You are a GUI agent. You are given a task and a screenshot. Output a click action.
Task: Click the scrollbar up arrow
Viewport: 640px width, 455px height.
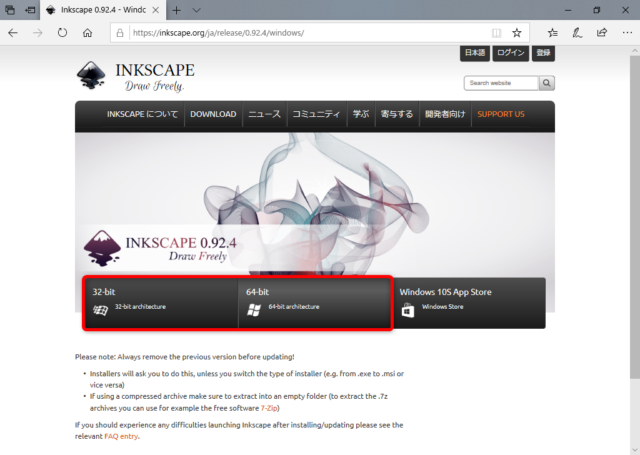pos(635,51)
